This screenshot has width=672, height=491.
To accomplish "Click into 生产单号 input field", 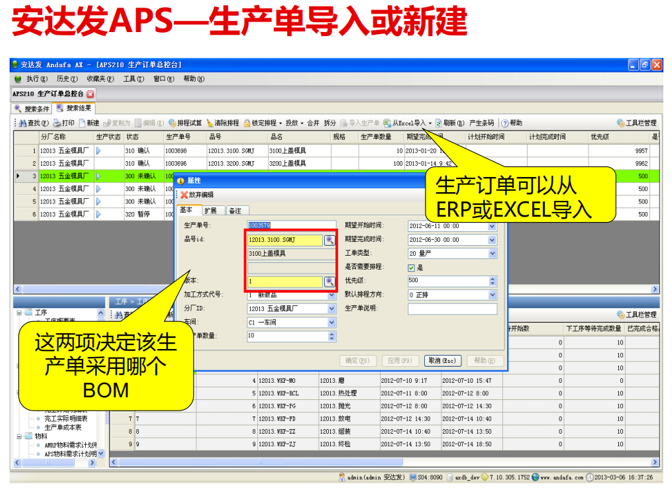I will tap(291, 225).
